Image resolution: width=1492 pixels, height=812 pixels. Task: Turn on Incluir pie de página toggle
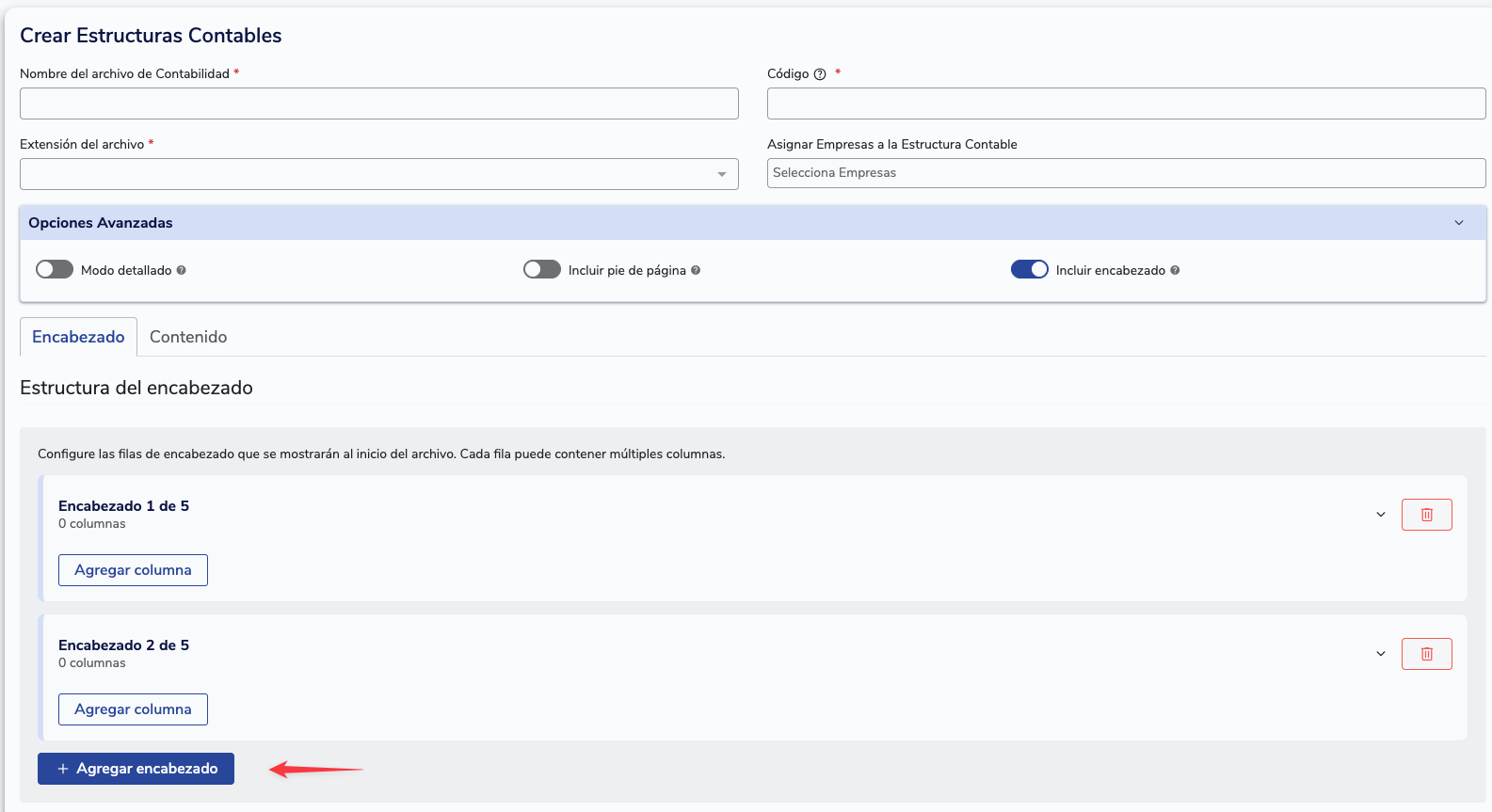point(542,270)
